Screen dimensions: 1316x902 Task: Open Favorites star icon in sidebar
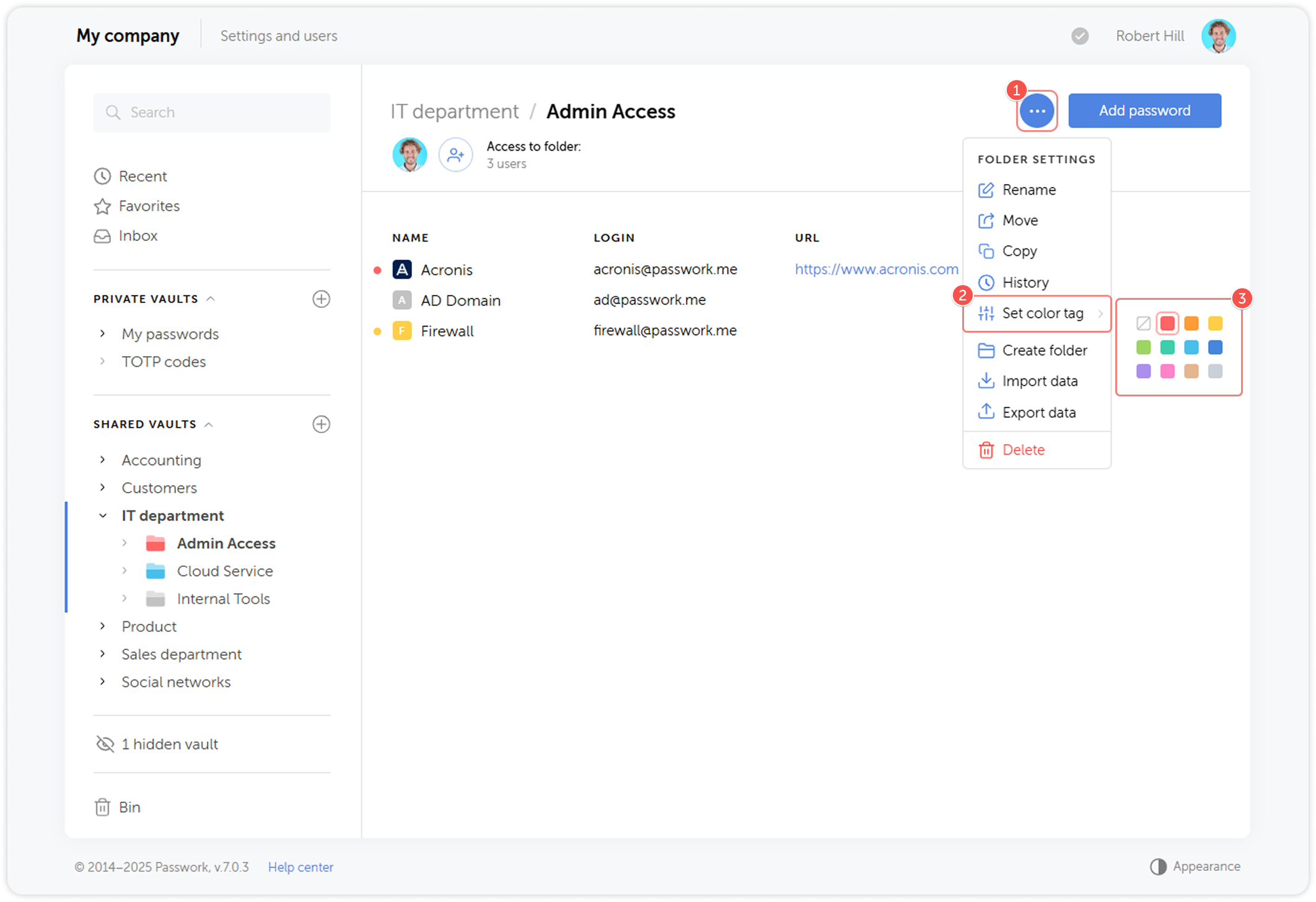102,206
